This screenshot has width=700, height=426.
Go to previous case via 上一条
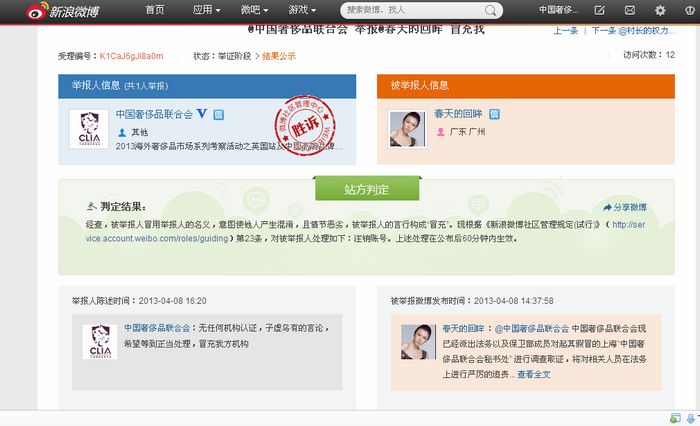(566, 30)
